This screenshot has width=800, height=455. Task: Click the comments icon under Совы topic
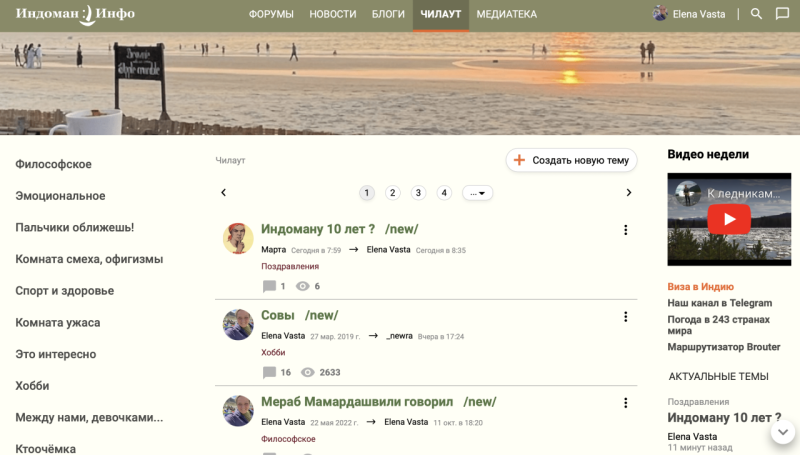tap(269, 373)
